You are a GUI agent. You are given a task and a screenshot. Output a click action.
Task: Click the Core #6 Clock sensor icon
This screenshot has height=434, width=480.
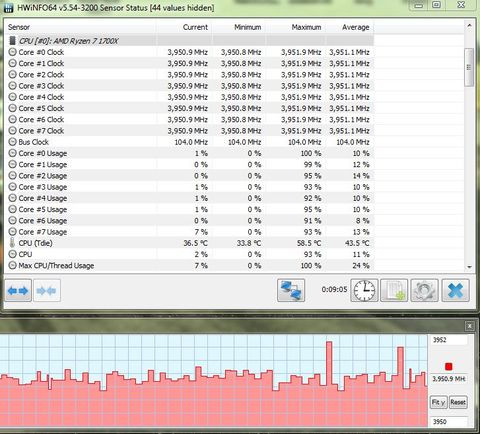[x=12, y=119]
